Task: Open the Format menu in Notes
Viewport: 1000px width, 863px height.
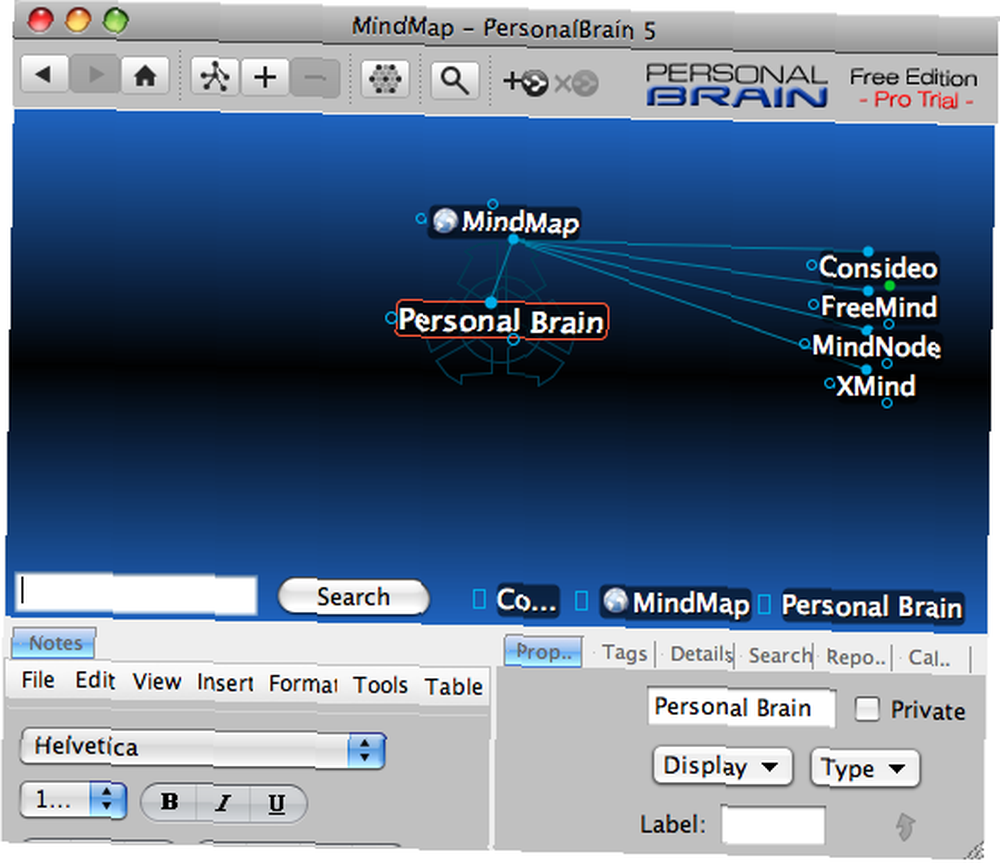Action: point(303,684)
